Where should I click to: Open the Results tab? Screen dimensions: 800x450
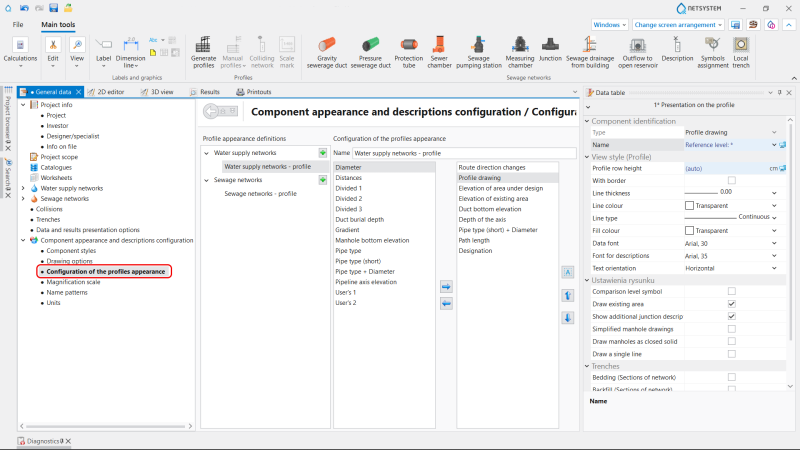coord(205,92)
